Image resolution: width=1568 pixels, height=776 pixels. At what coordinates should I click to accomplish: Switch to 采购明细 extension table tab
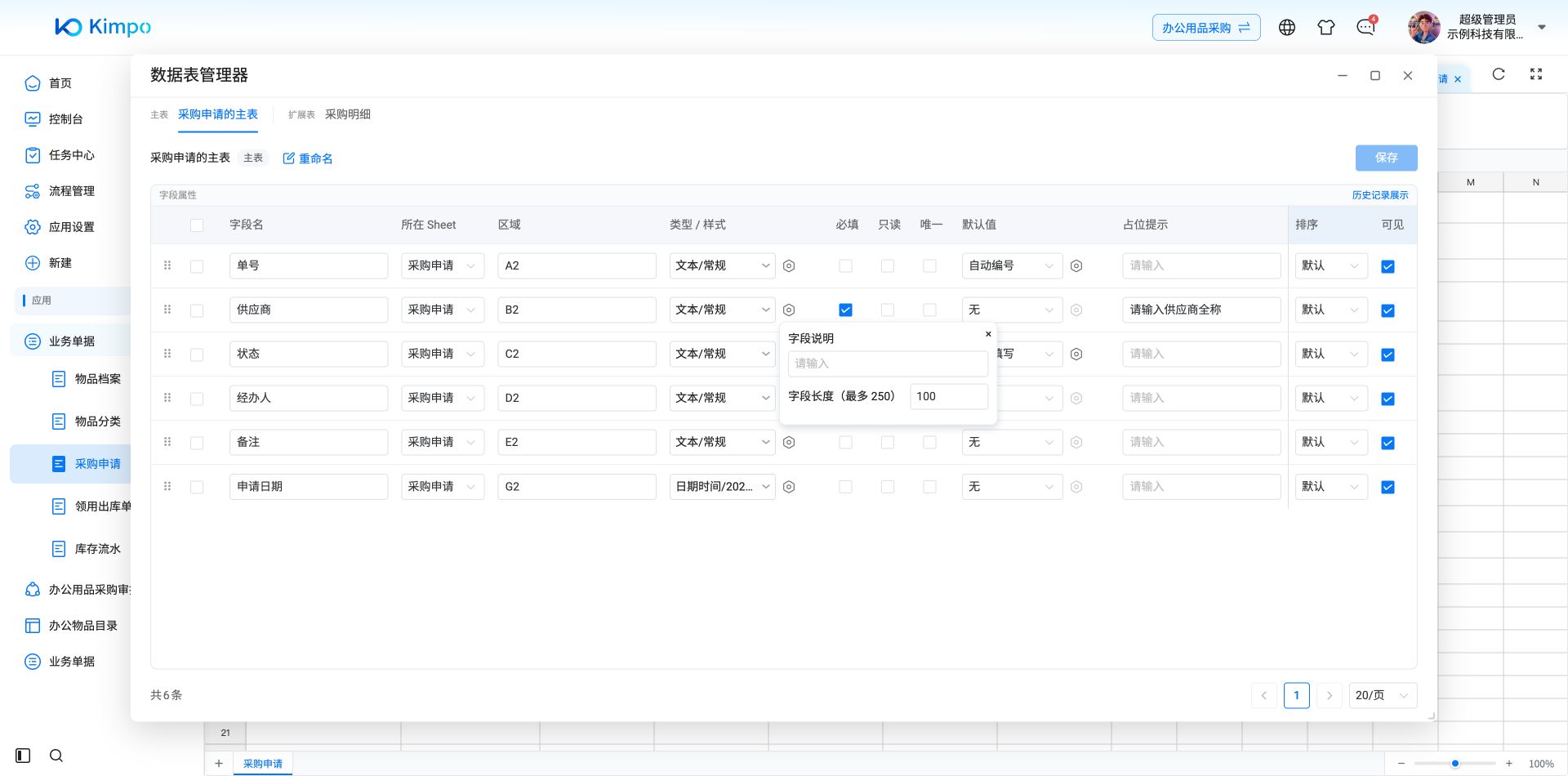(x=348, y=114)
